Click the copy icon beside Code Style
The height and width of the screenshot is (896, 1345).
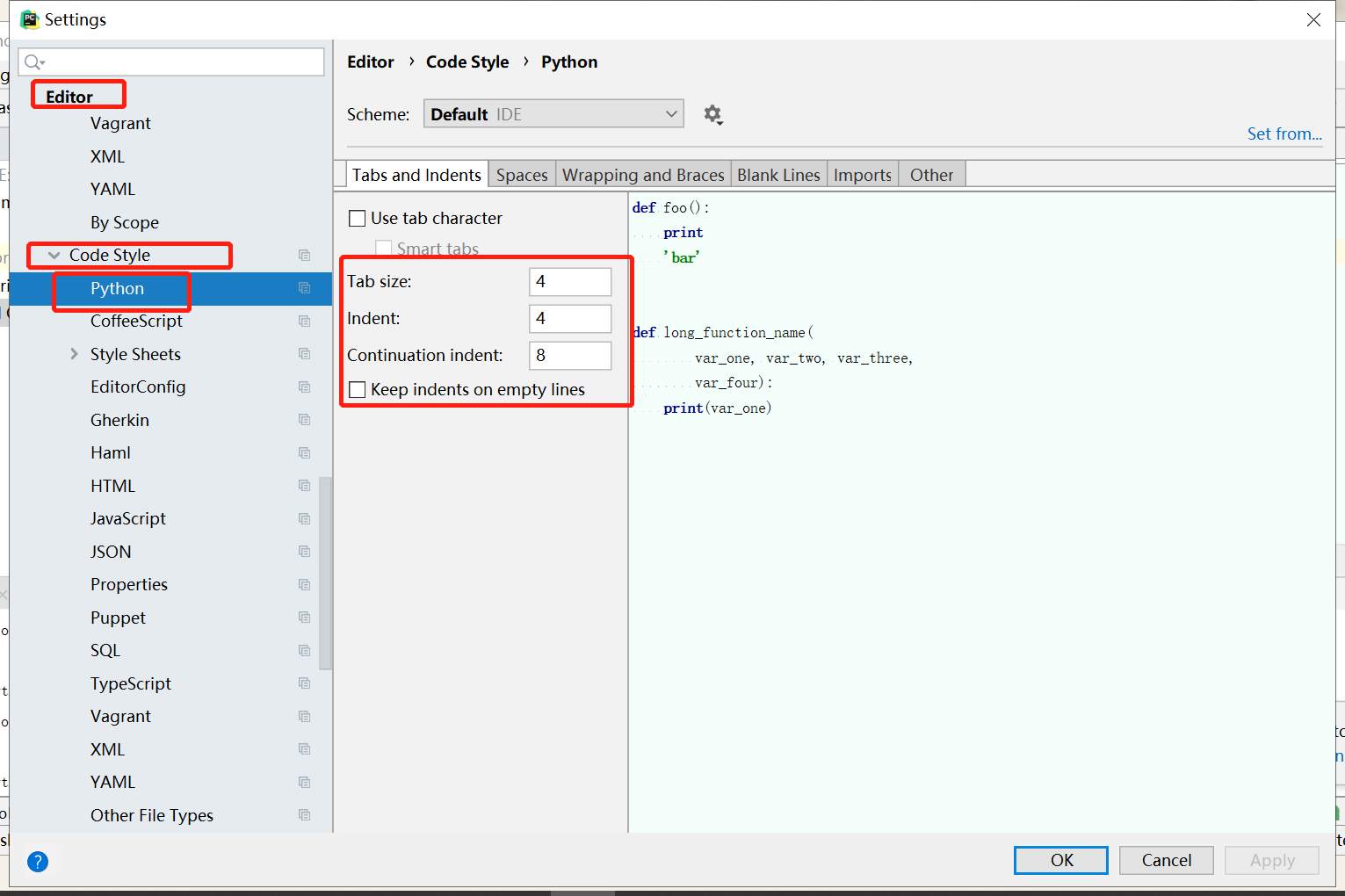[305, 256]
